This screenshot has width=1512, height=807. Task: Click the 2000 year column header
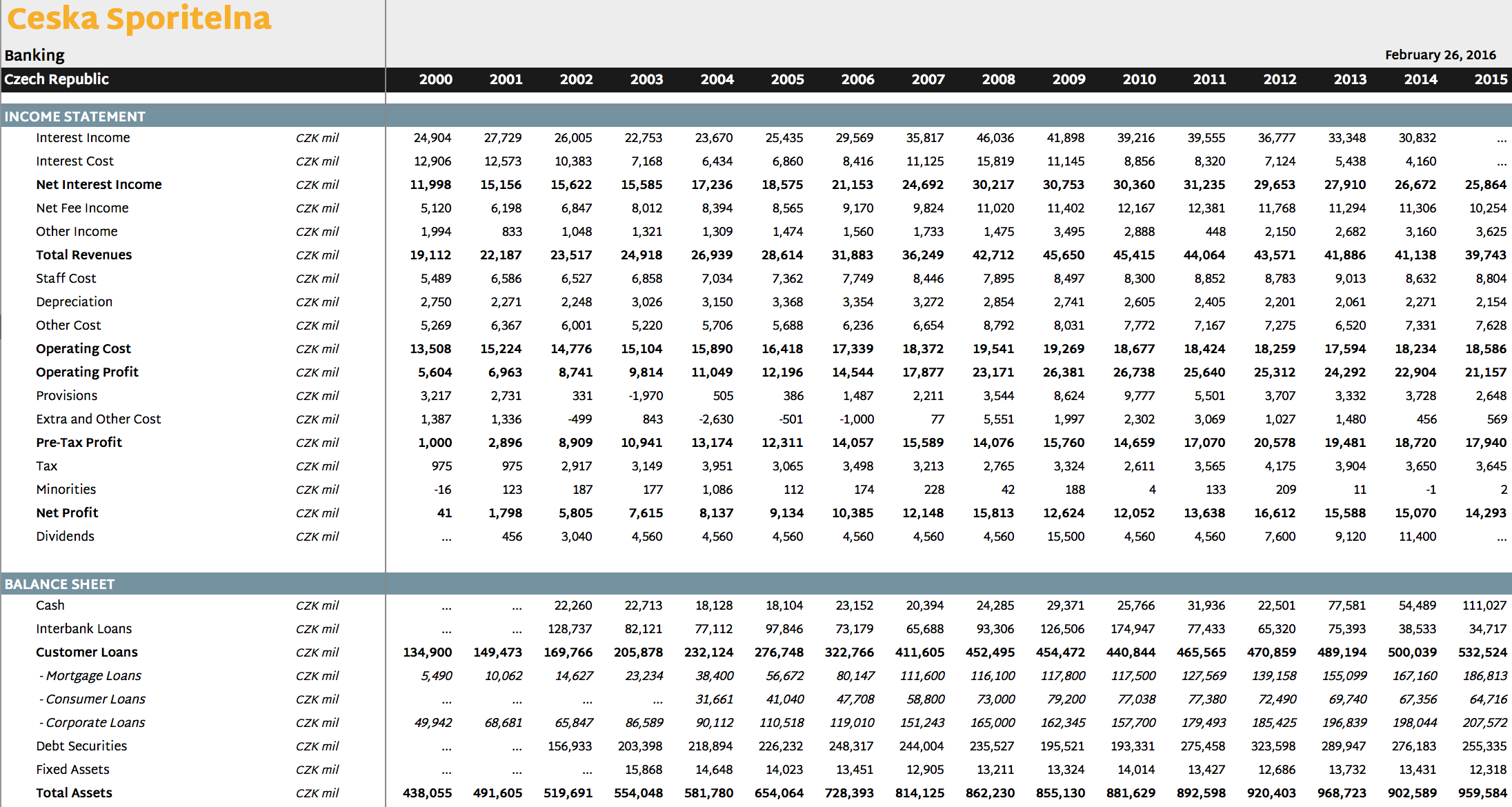tap(436, 79)
